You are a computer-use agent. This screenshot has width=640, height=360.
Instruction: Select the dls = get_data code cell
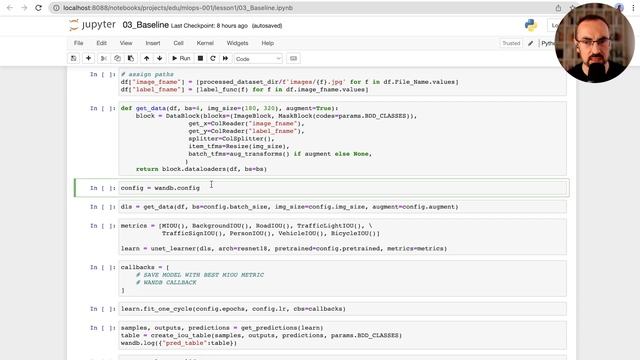(x=342, y=207)
